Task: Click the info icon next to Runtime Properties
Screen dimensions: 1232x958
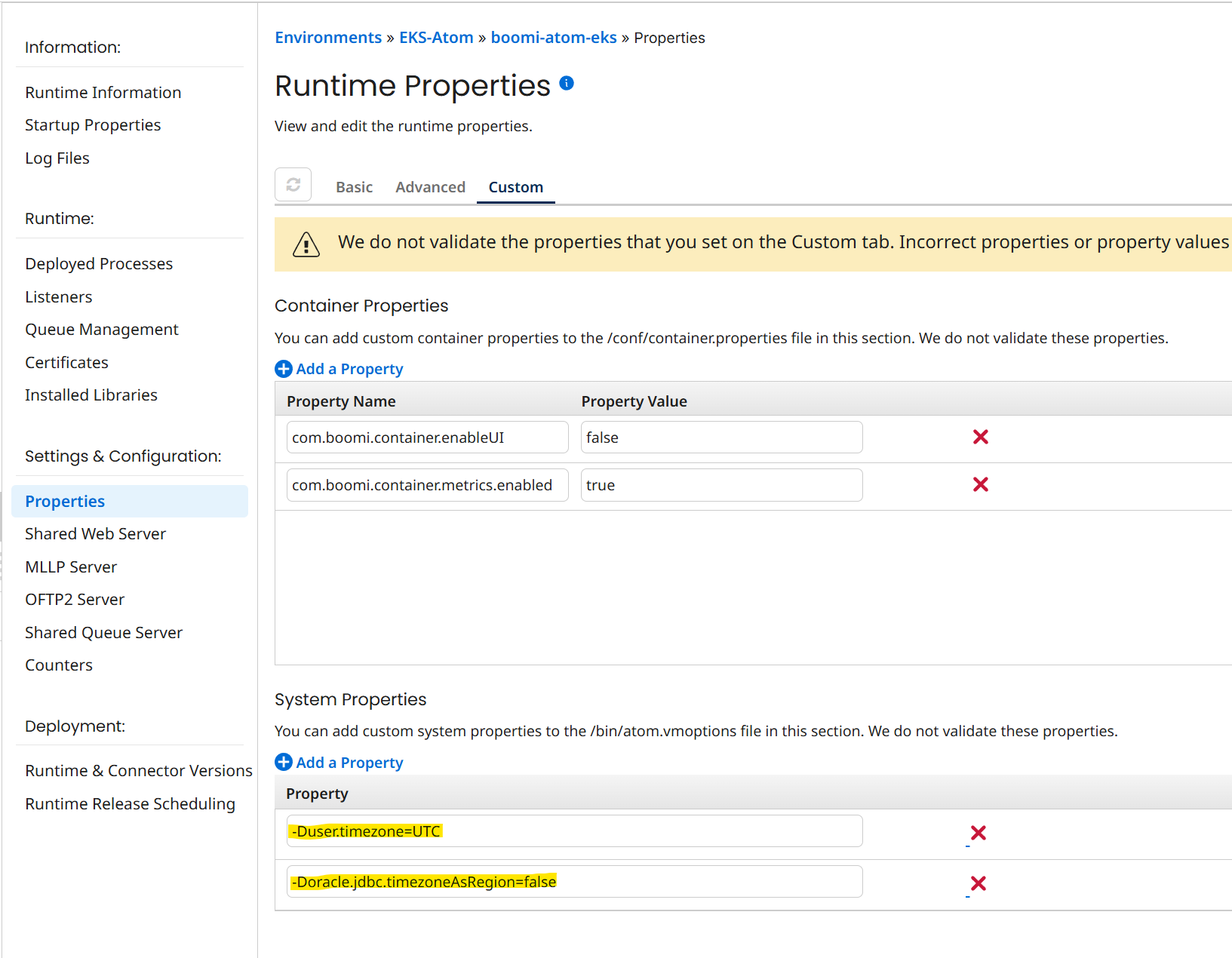Action: click(567, 84)
